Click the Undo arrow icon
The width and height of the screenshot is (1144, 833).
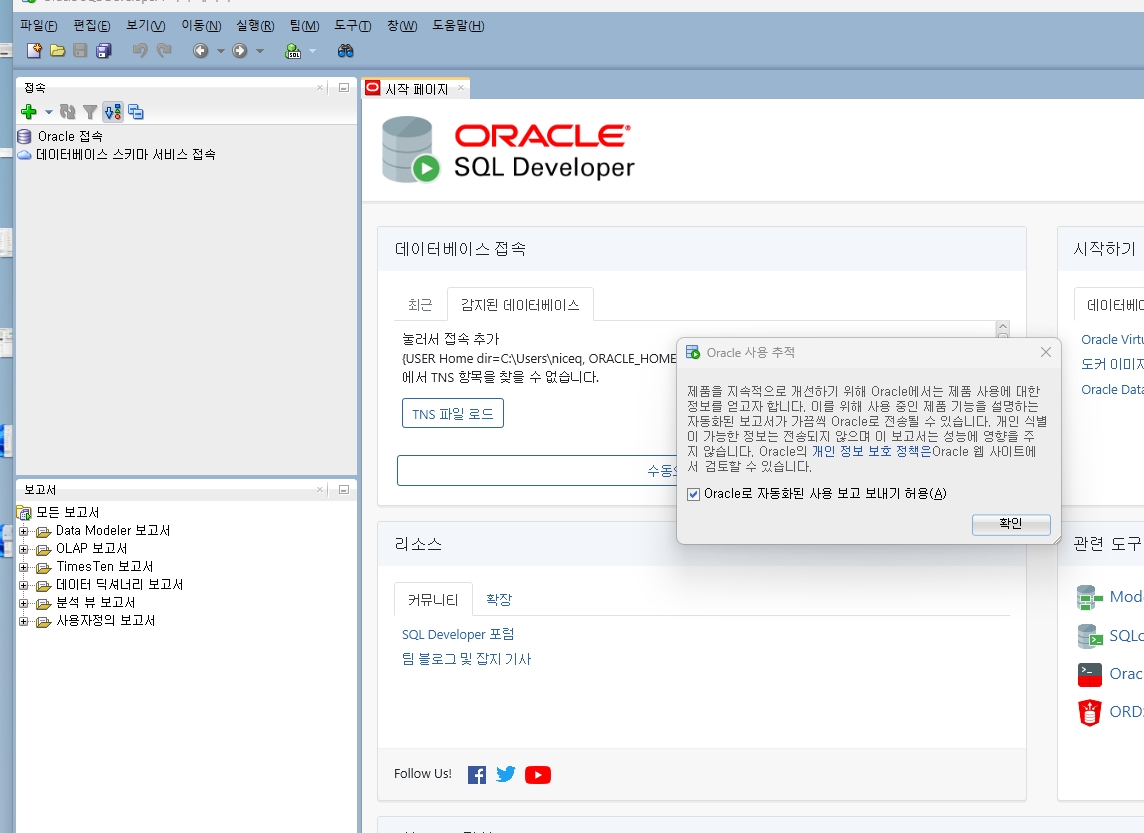tap(140, 50)
